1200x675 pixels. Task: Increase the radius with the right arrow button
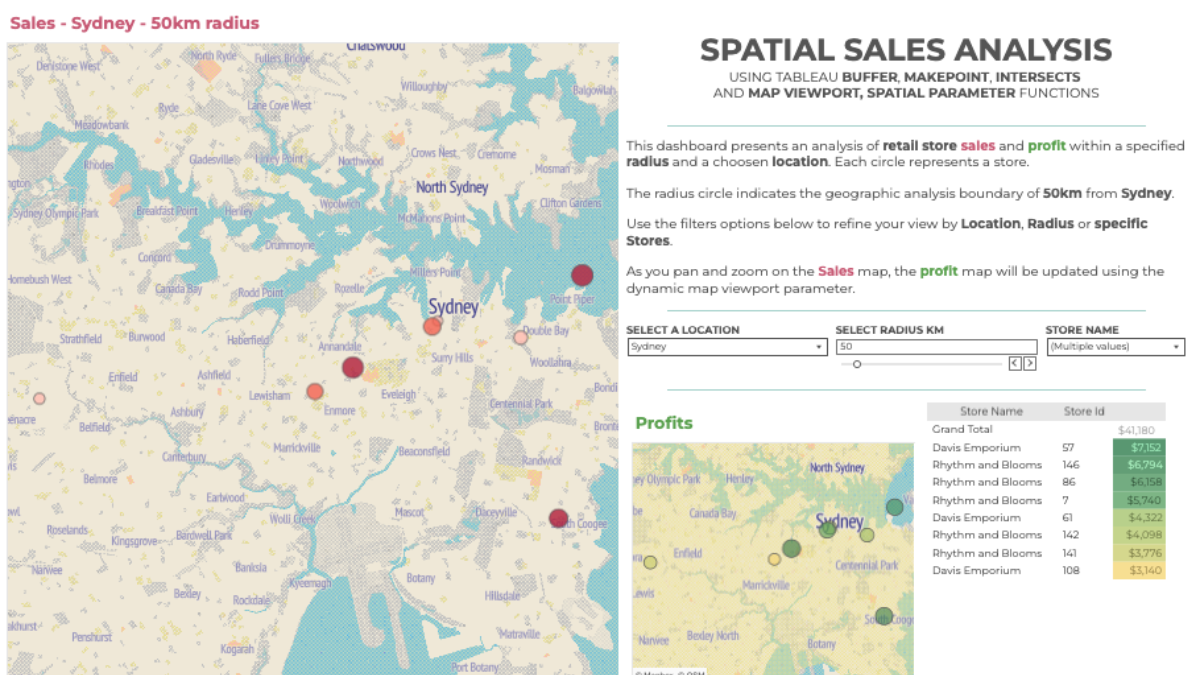(1030, 364)
